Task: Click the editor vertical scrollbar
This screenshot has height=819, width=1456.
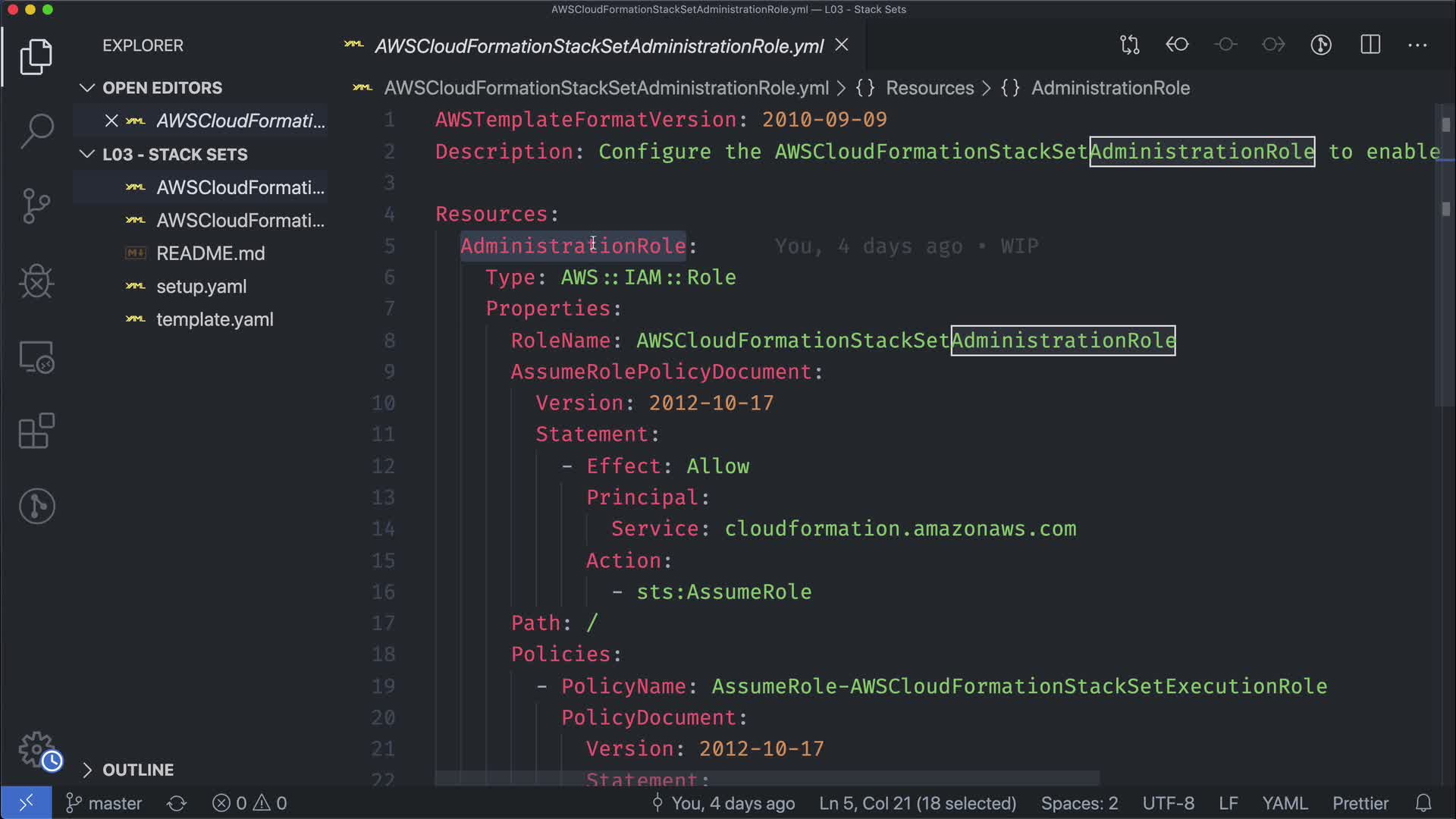Action: click(x=1445, y=303)
